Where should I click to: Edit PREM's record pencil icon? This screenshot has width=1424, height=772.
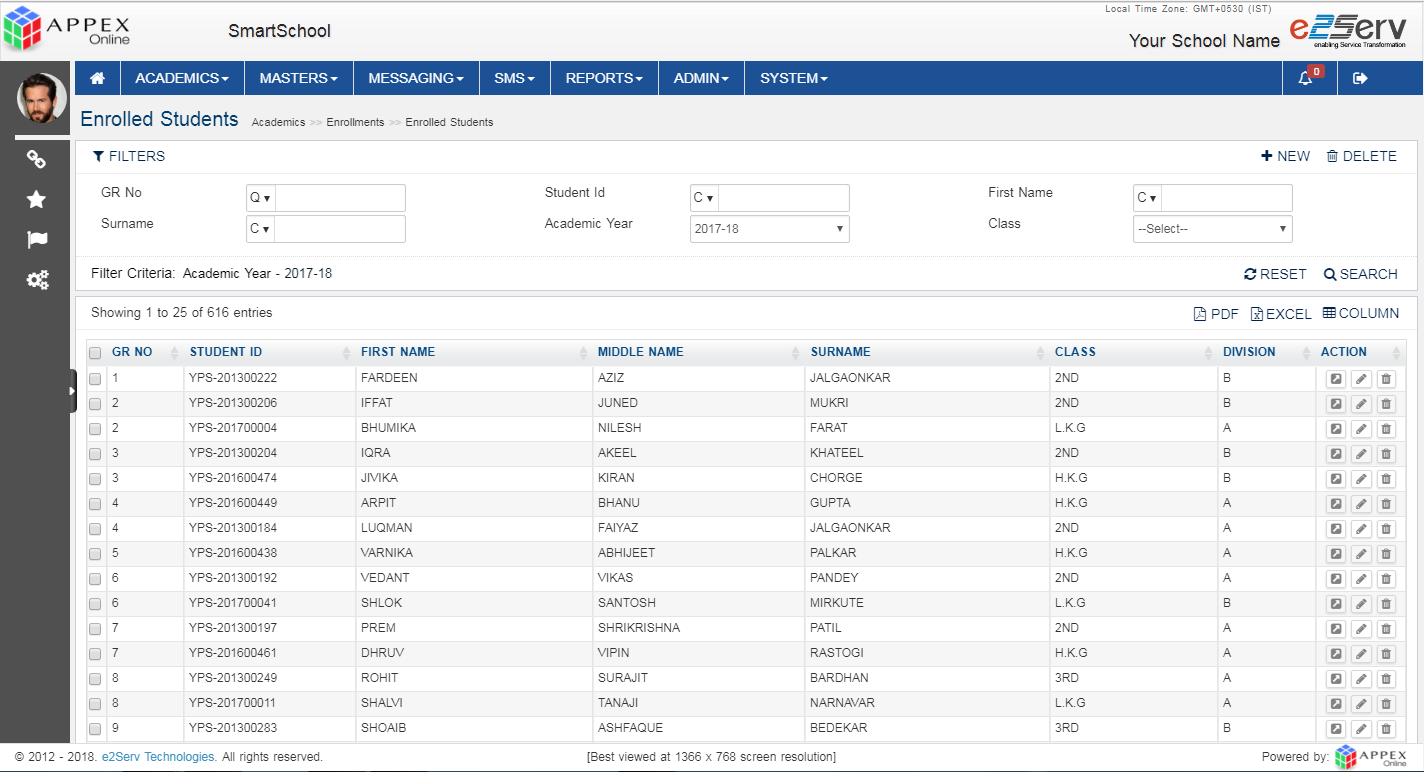(x=1361, y=629)
